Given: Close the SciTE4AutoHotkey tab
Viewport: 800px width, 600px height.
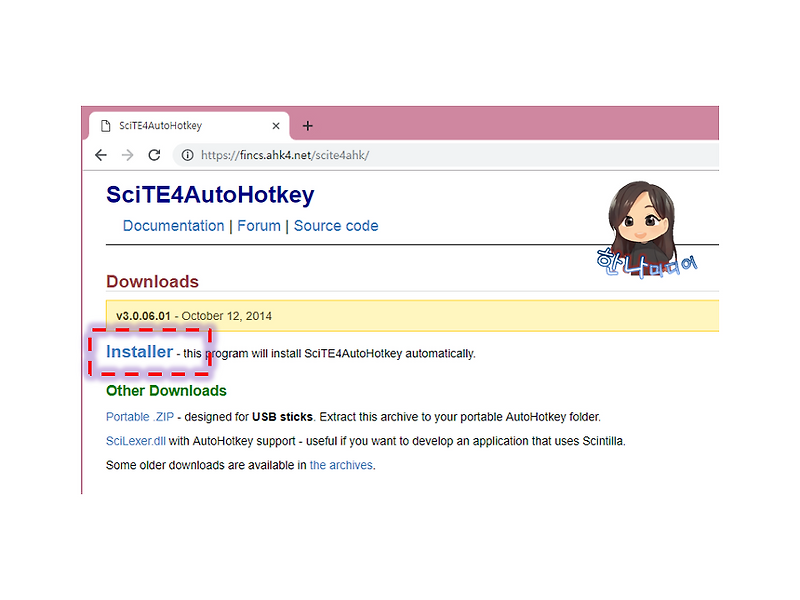Looking at the screenshot, I should point(276,126).
